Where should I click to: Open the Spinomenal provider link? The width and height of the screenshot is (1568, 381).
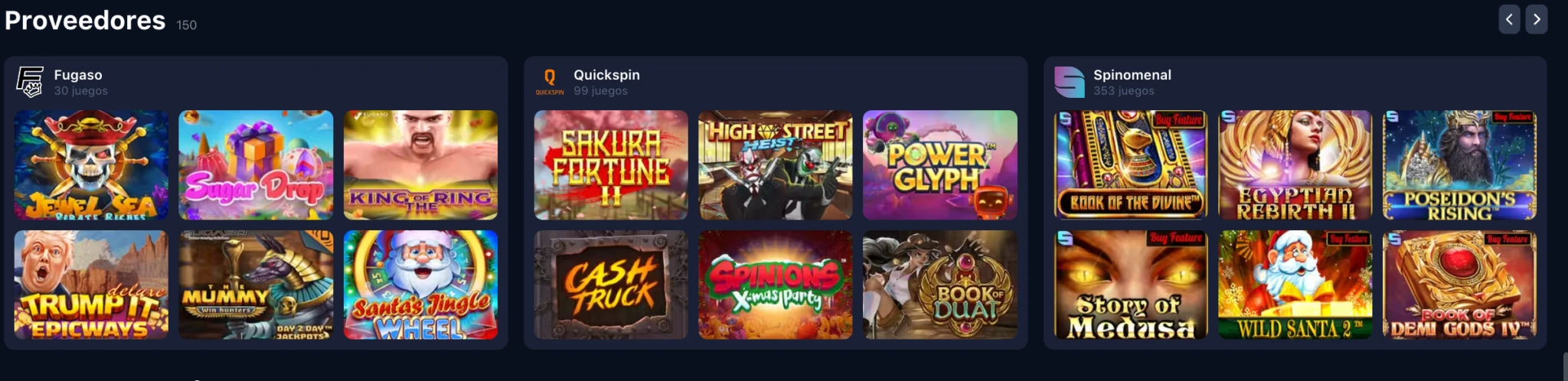click(1132, 75)
